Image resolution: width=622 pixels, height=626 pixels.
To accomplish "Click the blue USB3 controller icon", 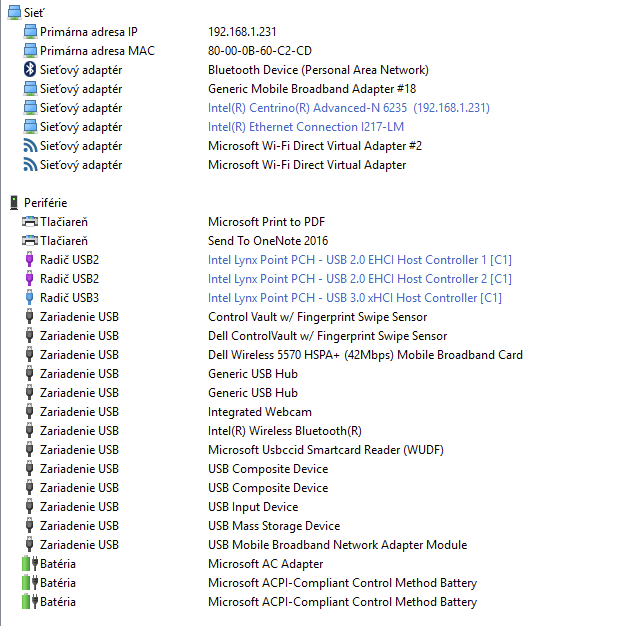I will [30, 298].
